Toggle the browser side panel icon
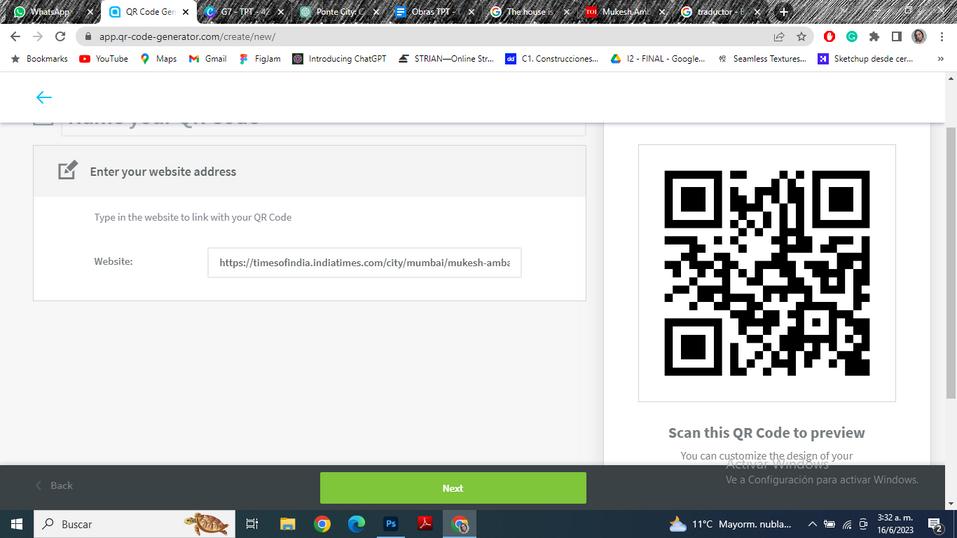Image resolution: width=957 pixels, height=538 pixels. point(897,37)
